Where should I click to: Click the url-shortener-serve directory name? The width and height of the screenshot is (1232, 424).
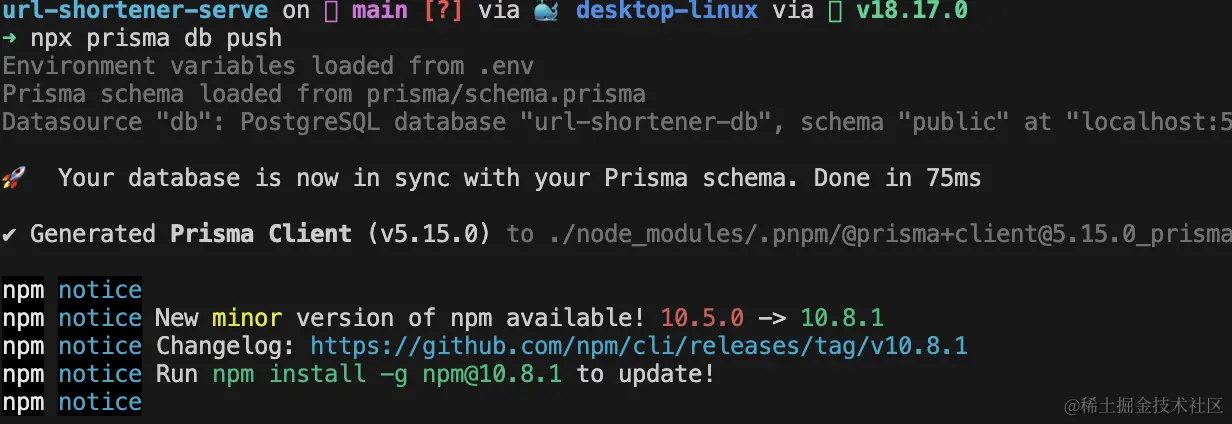tap(135, 11)
